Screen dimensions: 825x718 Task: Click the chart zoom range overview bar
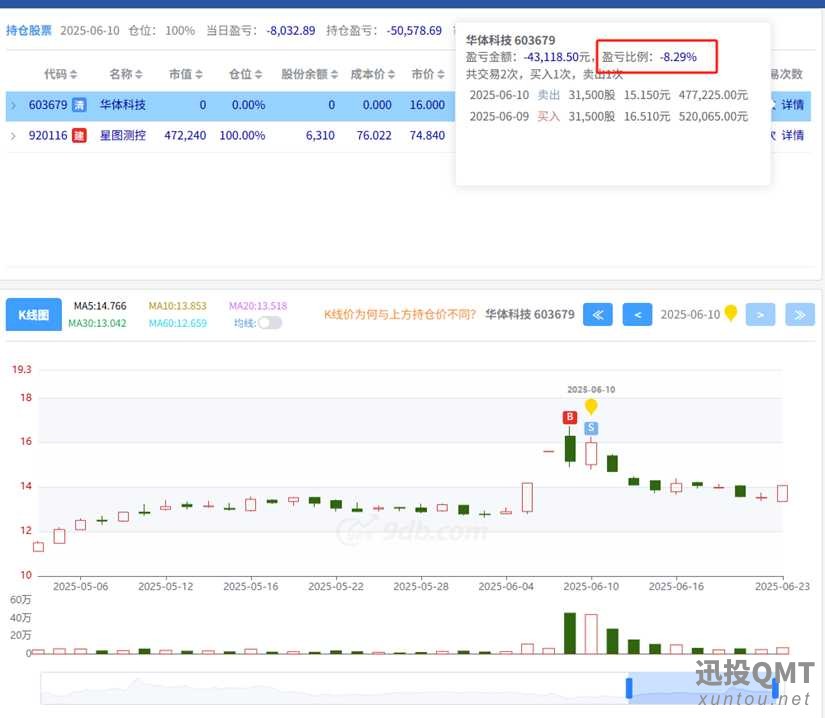(412, 688)
